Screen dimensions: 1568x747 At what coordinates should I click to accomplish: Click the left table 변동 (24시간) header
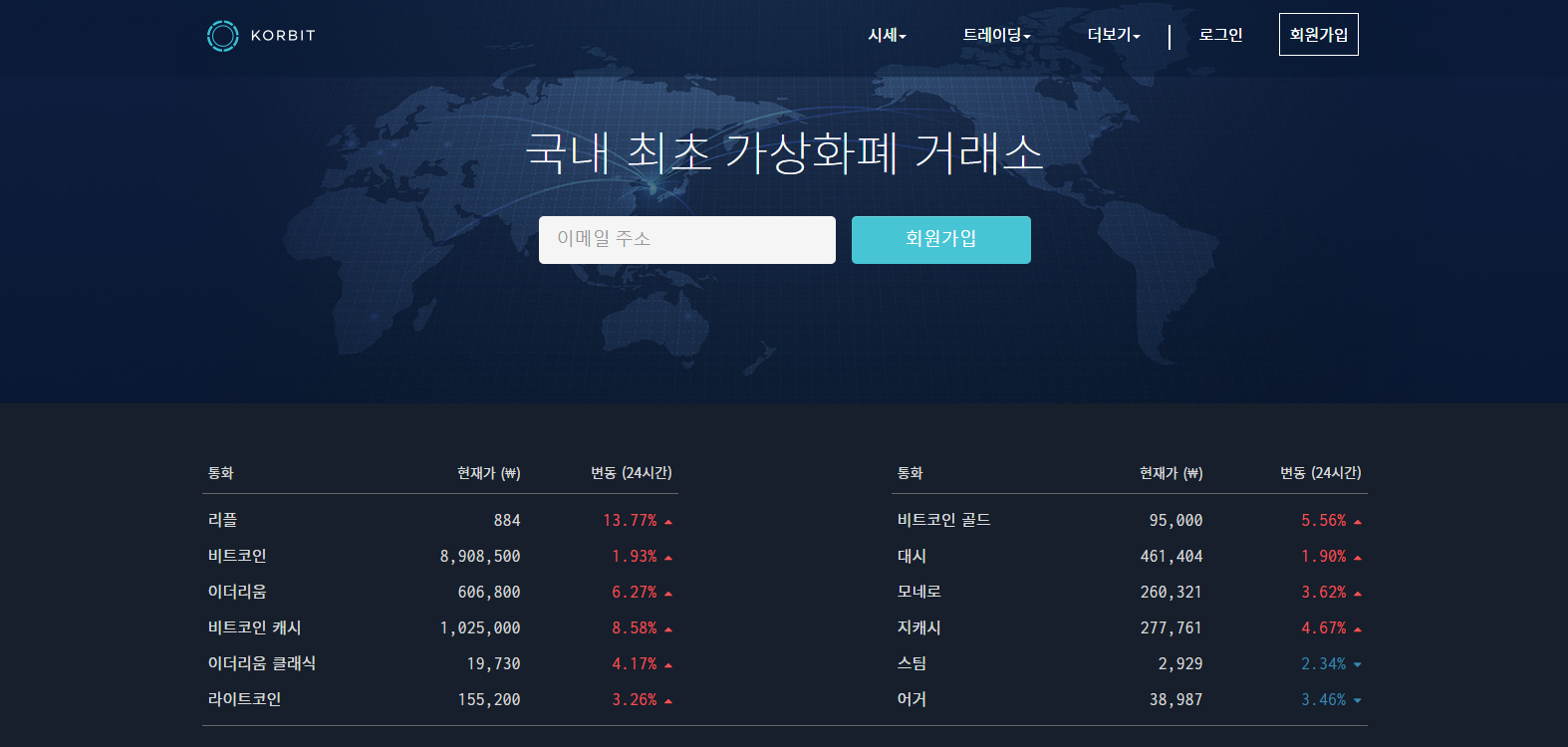point(632,473)
